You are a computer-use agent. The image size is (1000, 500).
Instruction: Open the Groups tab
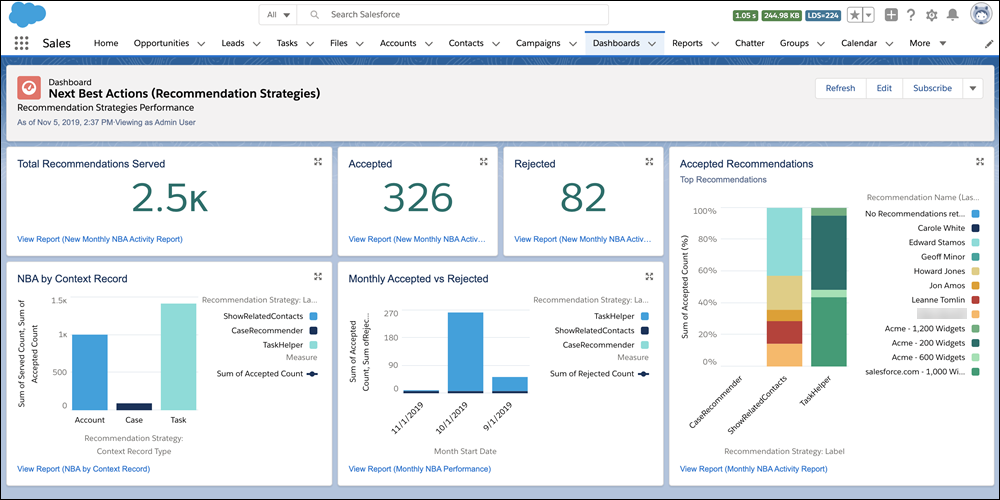tap(794, 43)
